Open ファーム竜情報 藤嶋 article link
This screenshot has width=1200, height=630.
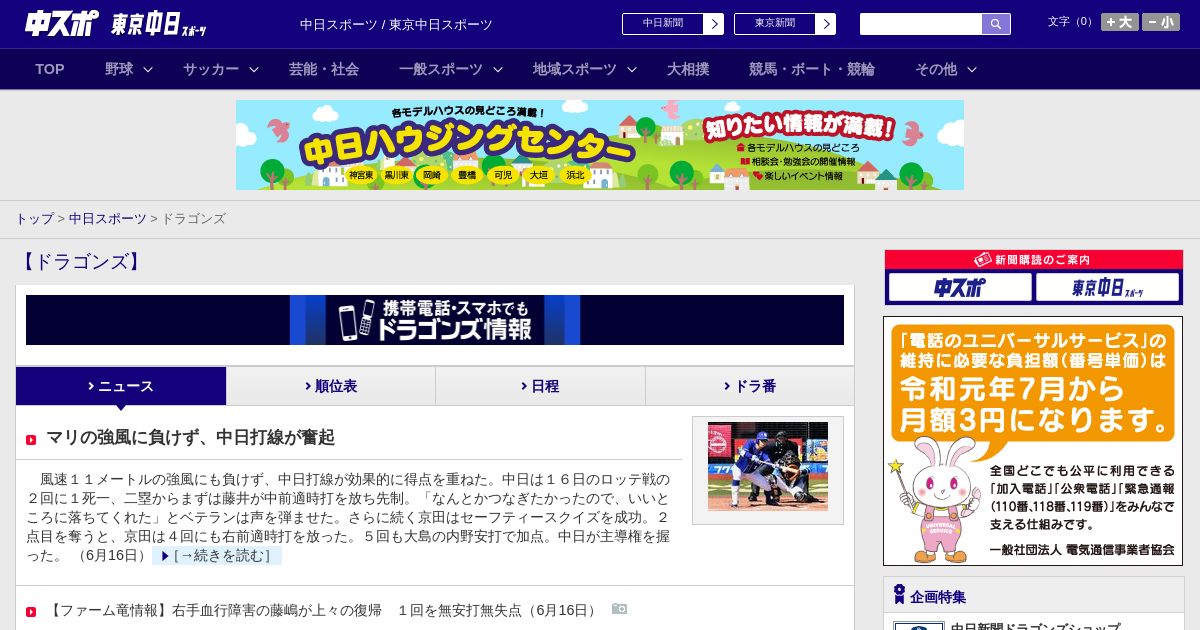point(323,610)
